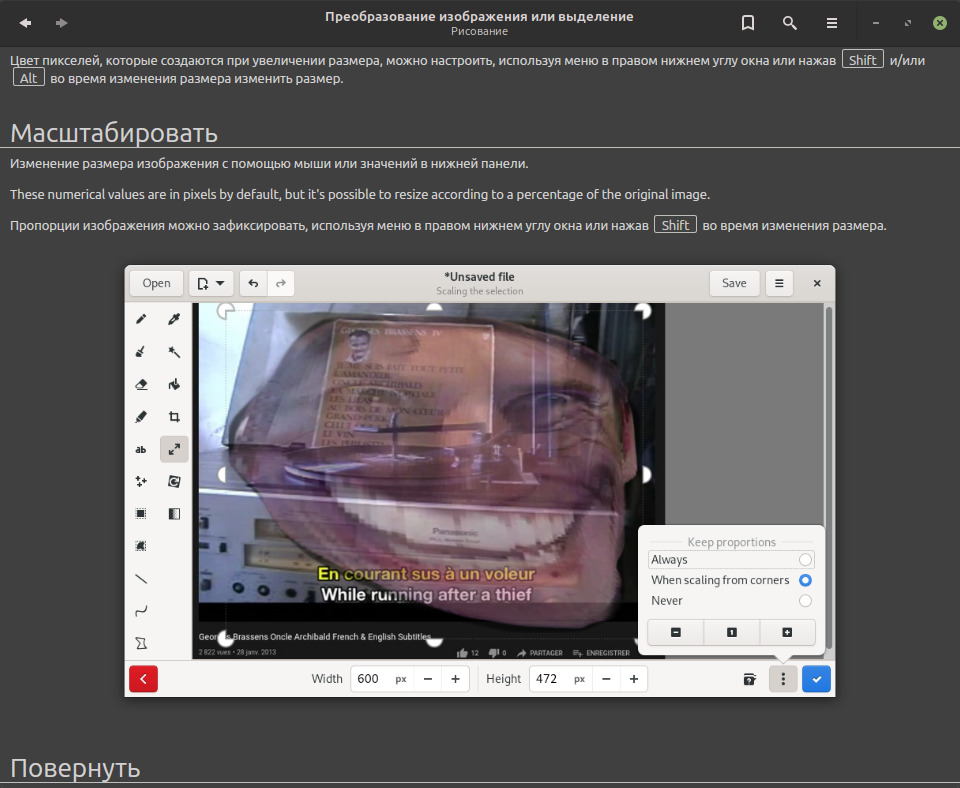Select the Always keep proportions option
This screenshot has width=960, height=788.
(805, 560)
